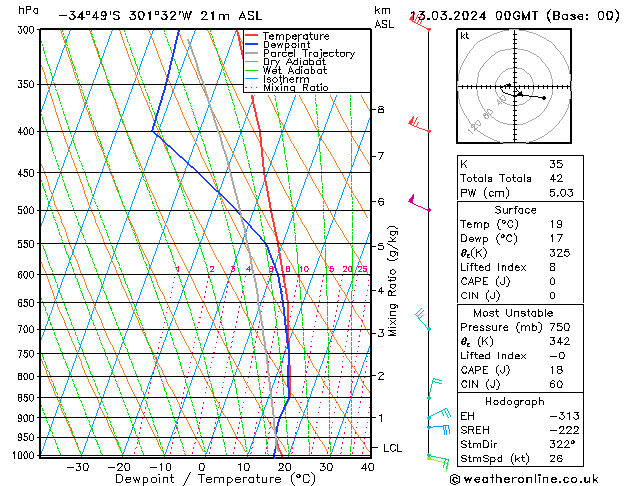Viewport: 629px width, 486px height.
Task: Click the red Temperature legend line swatch
Action: [x=251, y=36]
